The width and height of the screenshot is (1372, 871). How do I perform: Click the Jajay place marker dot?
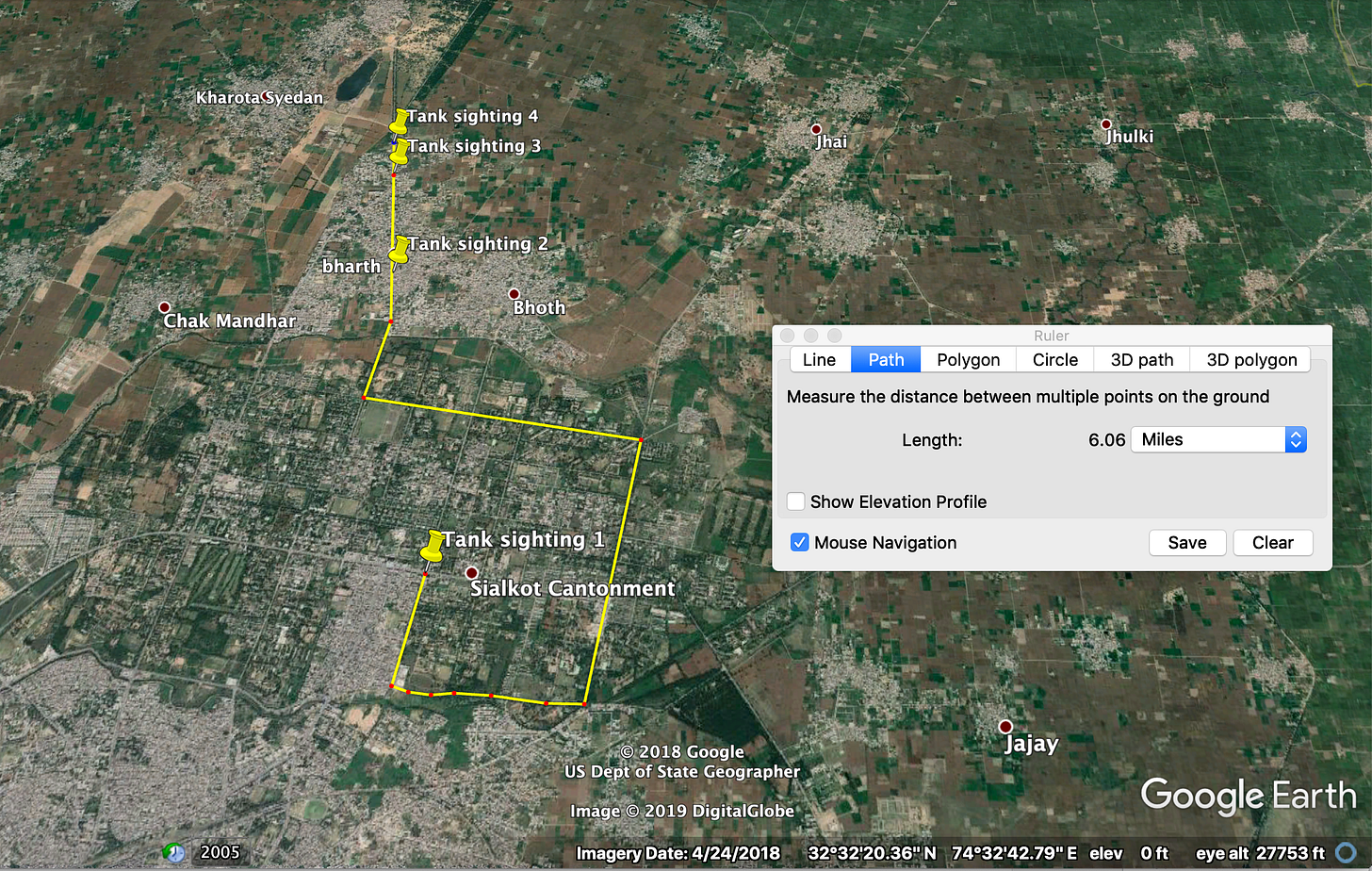point(1005,727)
